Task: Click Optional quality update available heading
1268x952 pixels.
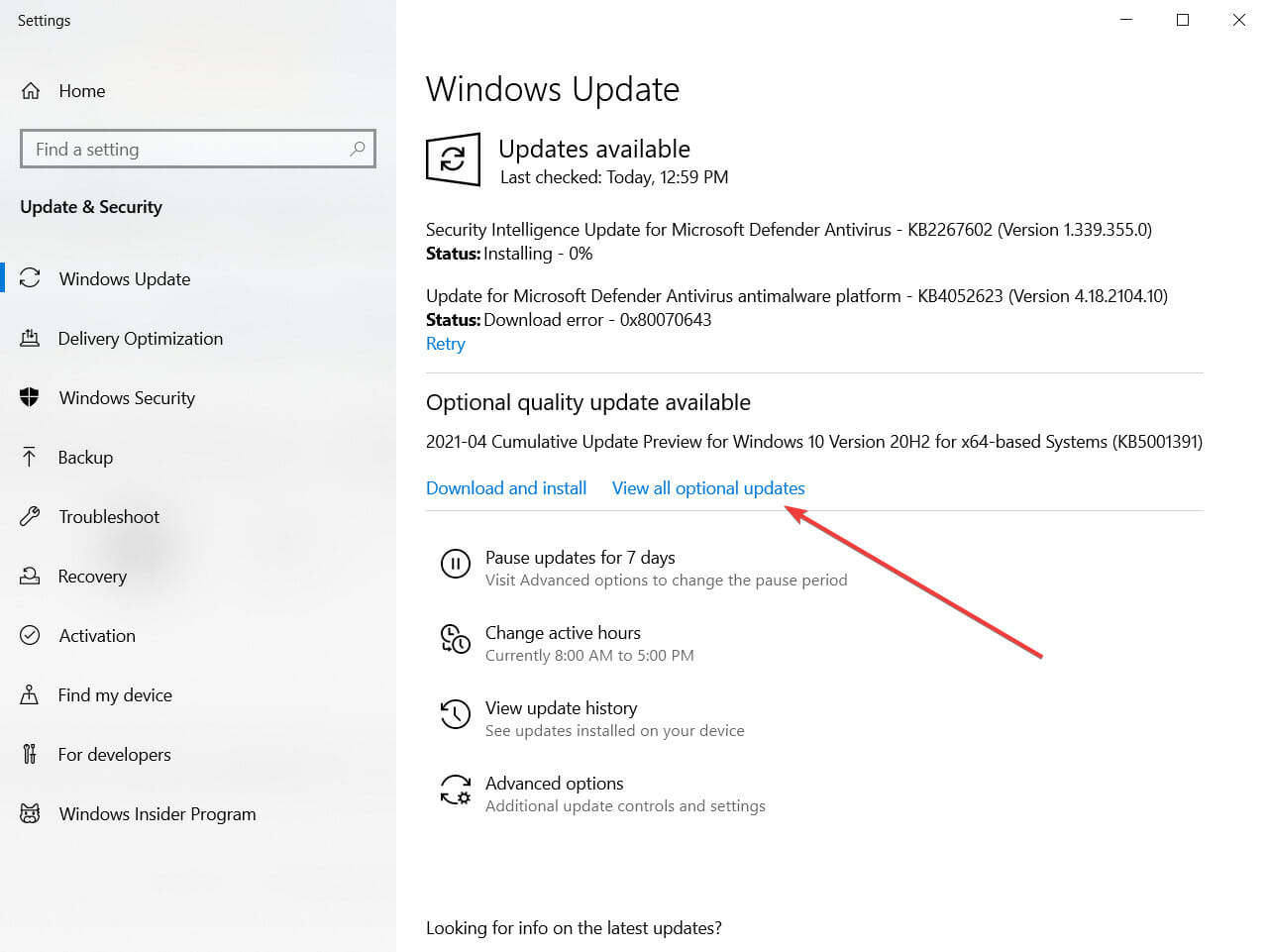Action: [588, 402]
